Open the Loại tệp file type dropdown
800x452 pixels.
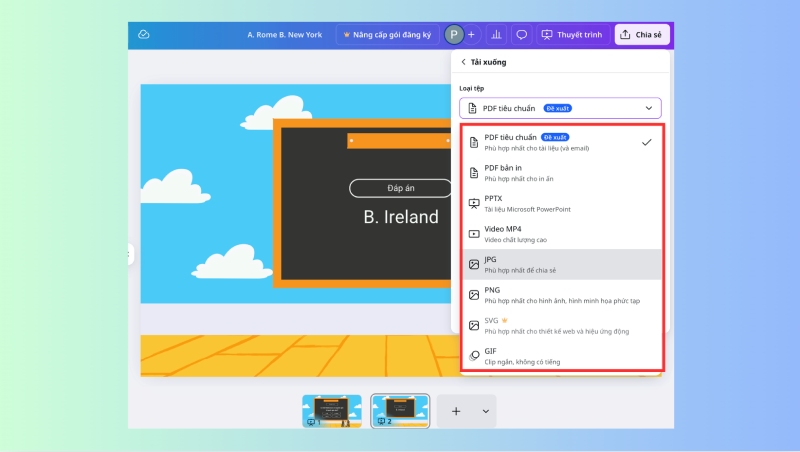pyautogui.click(x=560, y=108)
